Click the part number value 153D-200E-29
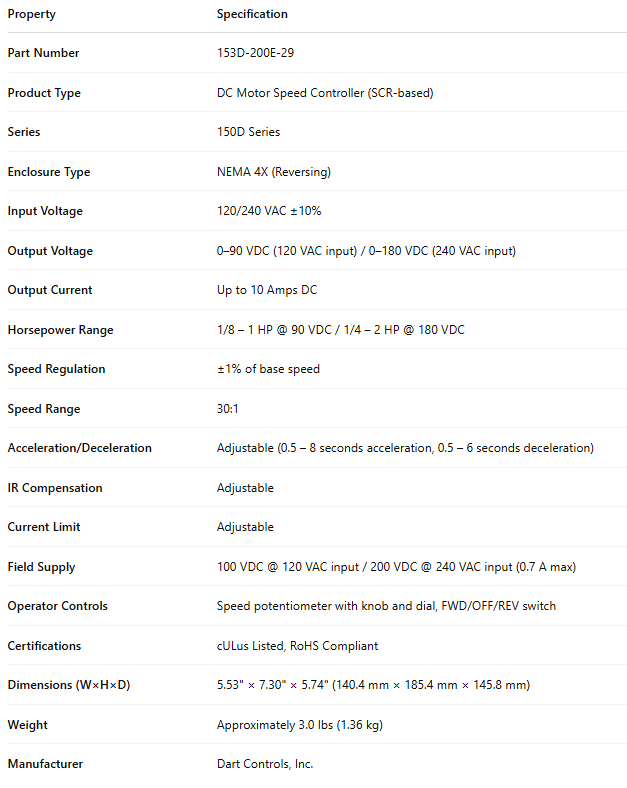 click(257, 53)
